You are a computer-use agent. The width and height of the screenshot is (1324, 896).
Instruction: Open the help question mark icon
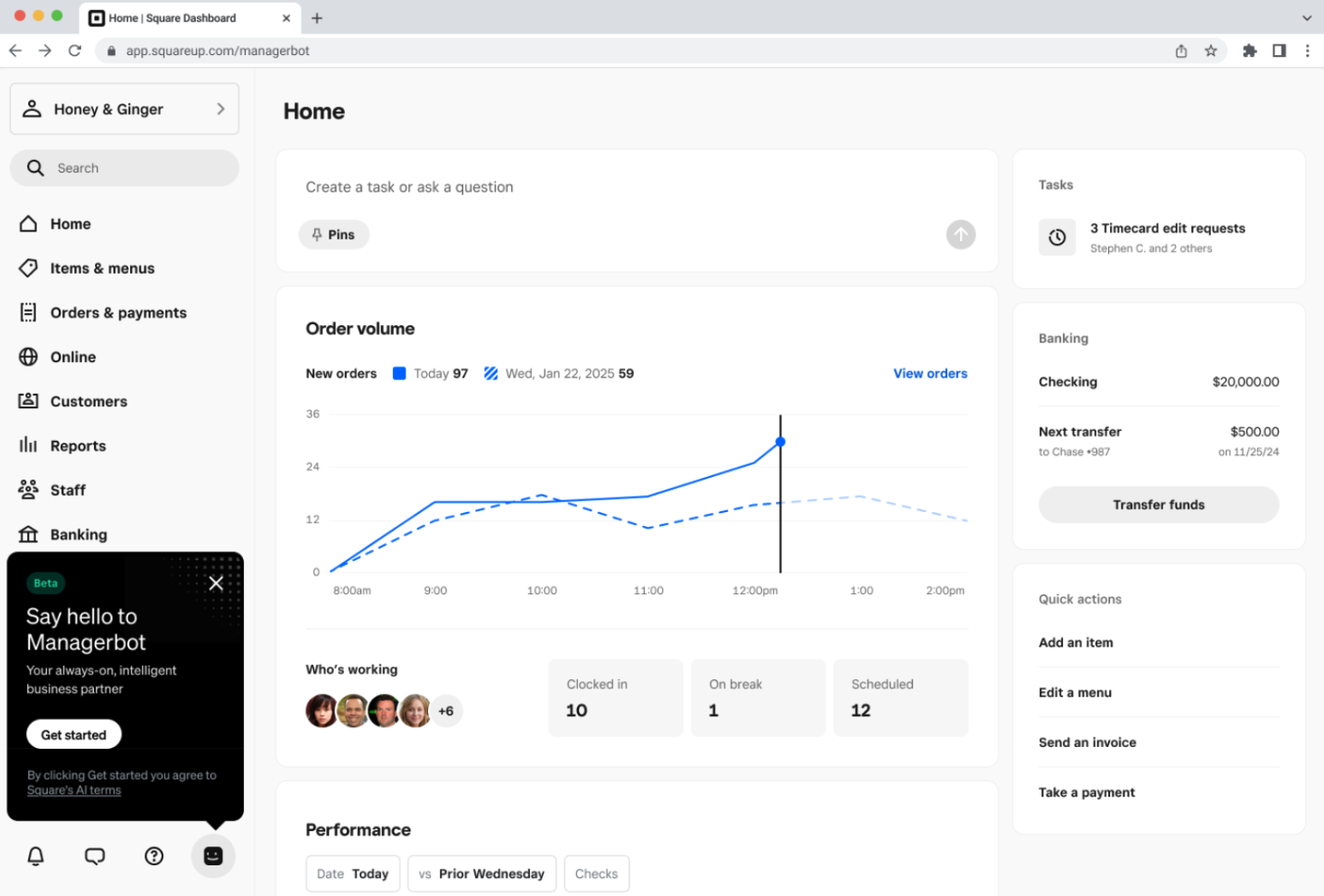tap(154, 855)
